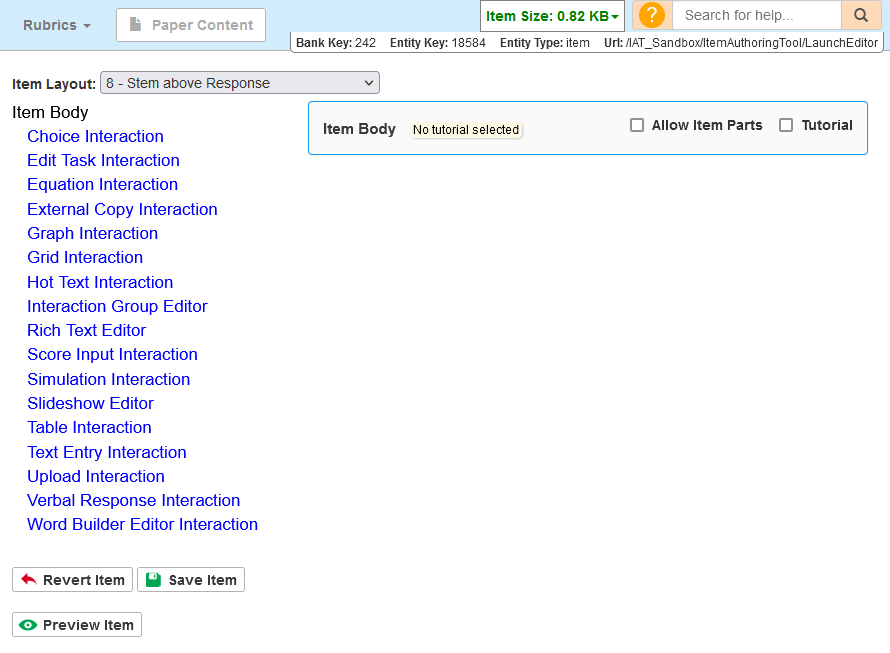890x653 pixels.
Task: Save the item with Save Item
Action: click(x=191, y=580)
